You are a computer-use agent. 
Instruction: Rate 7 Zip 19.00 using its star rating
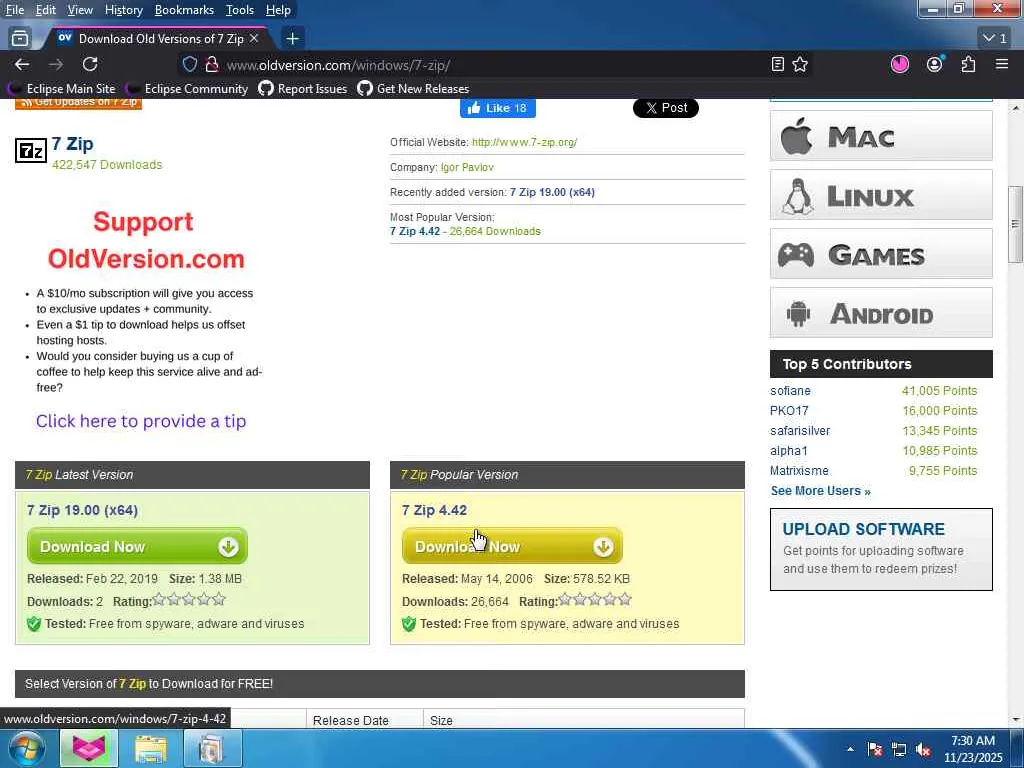tap(189, 599)
